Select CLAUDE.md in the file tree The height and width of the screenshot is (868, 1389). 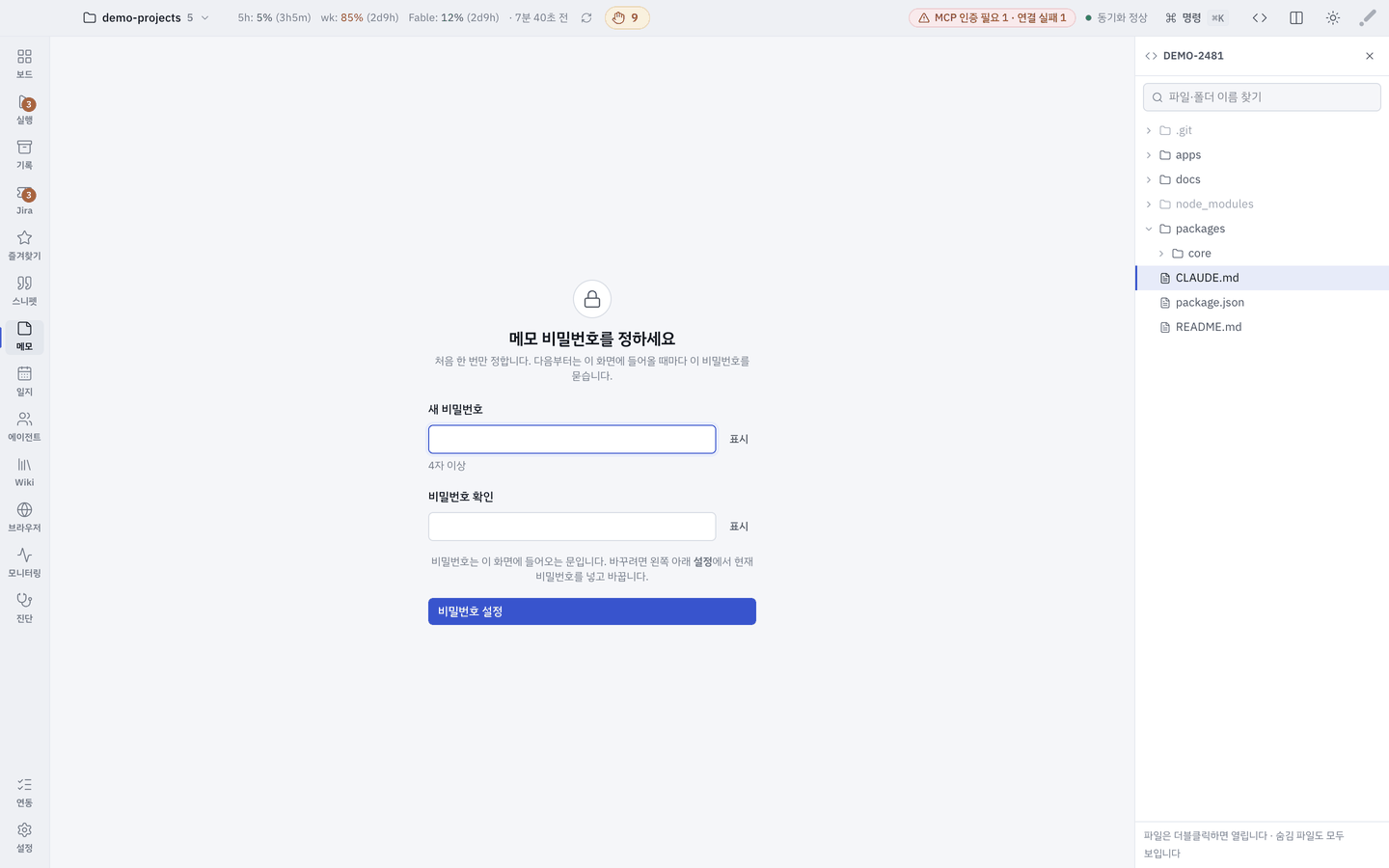1262,278
